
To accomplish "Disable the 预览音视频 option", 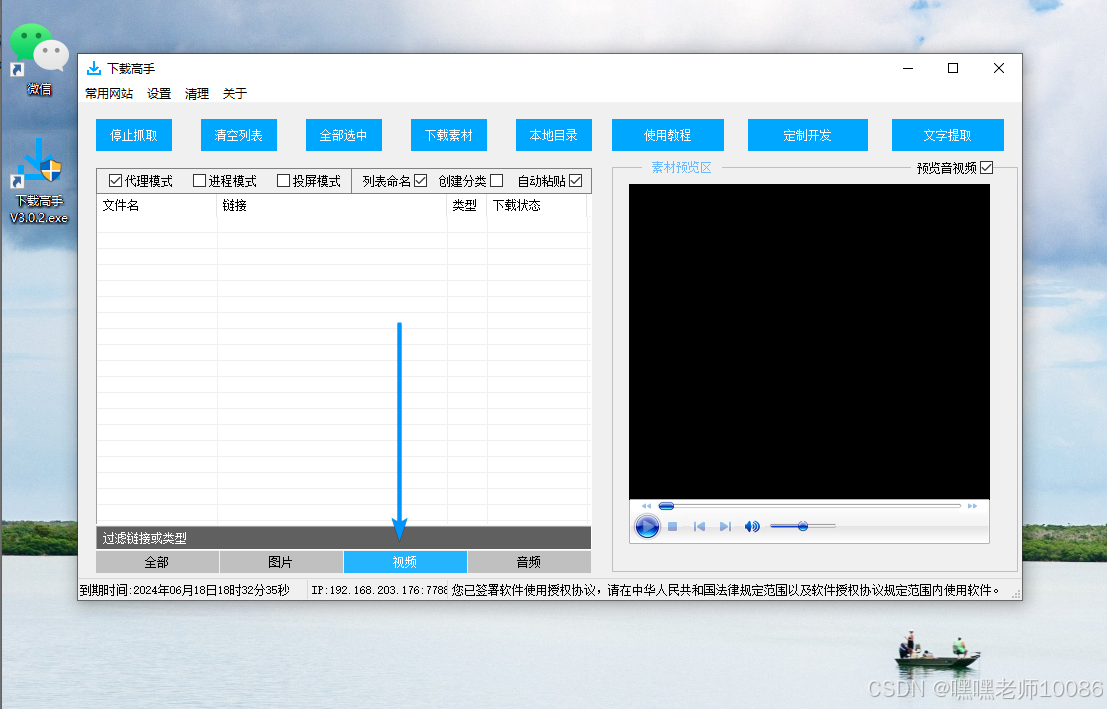I will 985,168.
